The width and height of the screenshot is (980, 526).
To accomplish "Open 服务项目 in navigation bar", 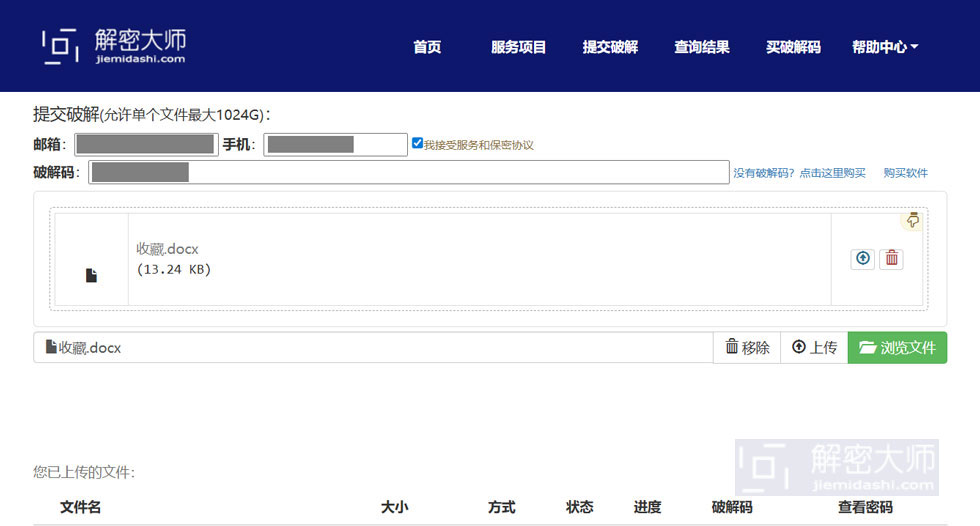I will tap(518, 47).
